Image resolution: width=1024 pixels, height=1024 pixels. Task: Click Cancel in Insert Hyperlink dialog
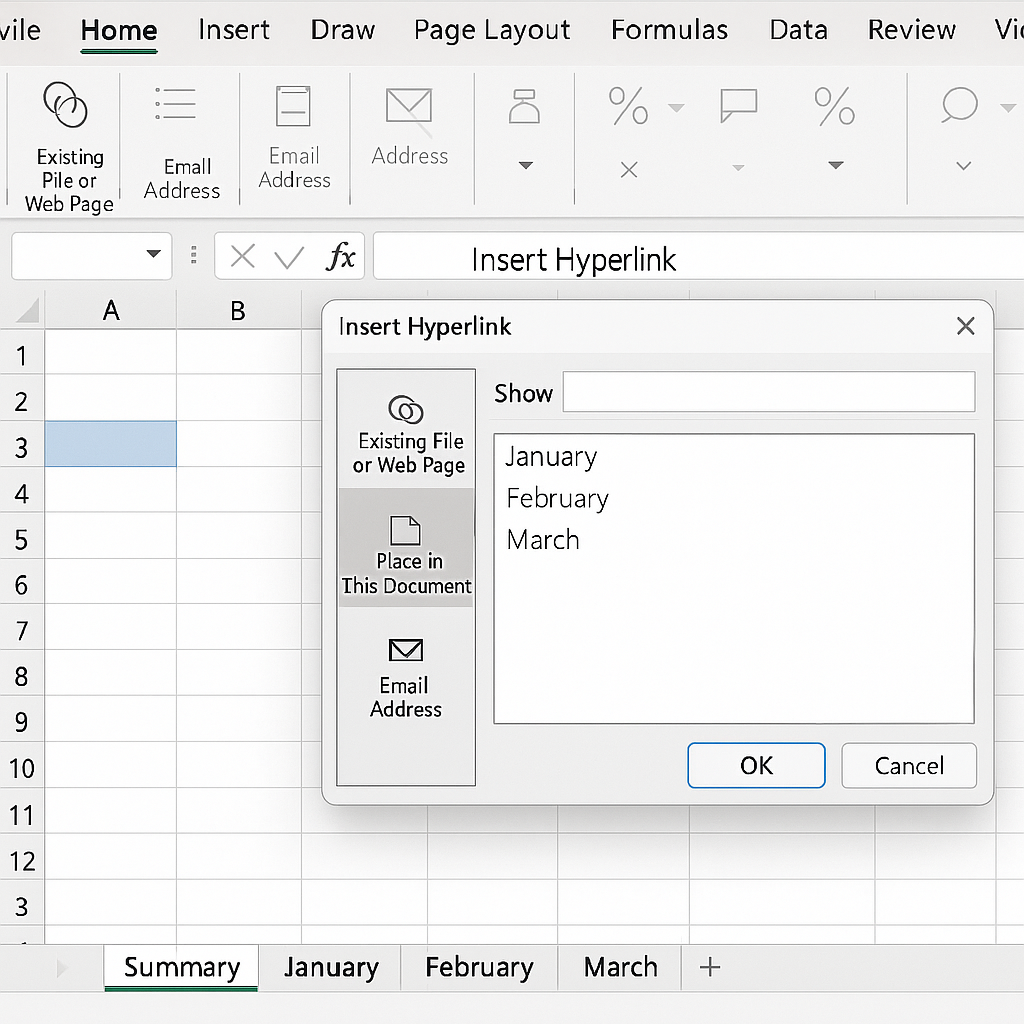908,766
